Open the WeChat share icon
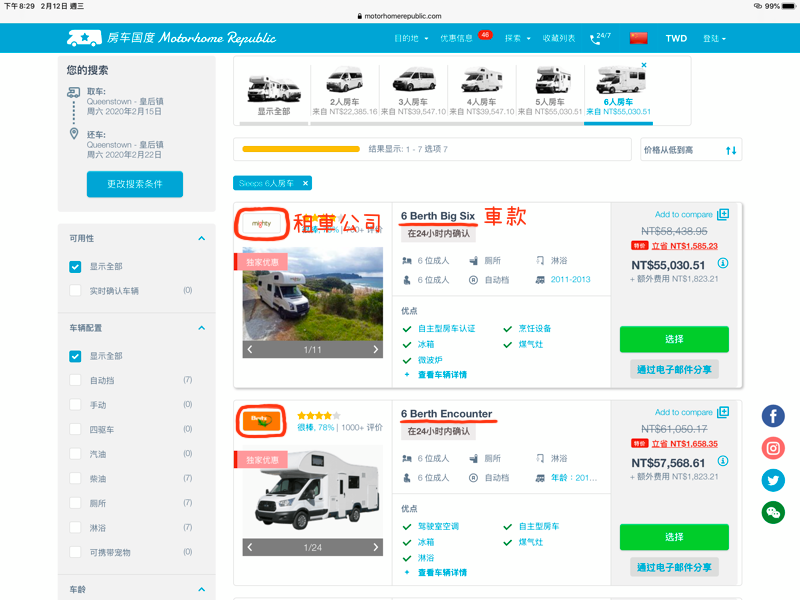Image resolution: width=800 pixels, height=600 pixels. coord(773,512)
